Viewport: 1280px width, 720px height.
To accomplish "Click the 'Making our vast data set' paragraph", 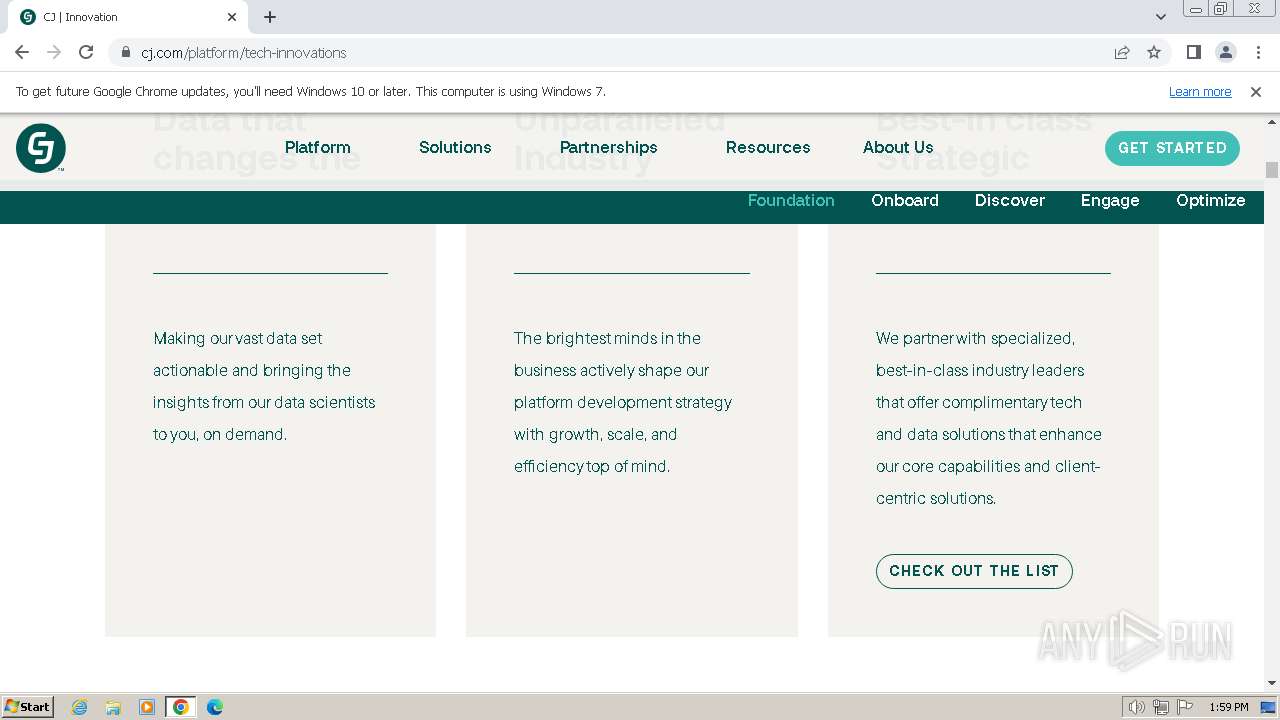I will tap(264, 386).
